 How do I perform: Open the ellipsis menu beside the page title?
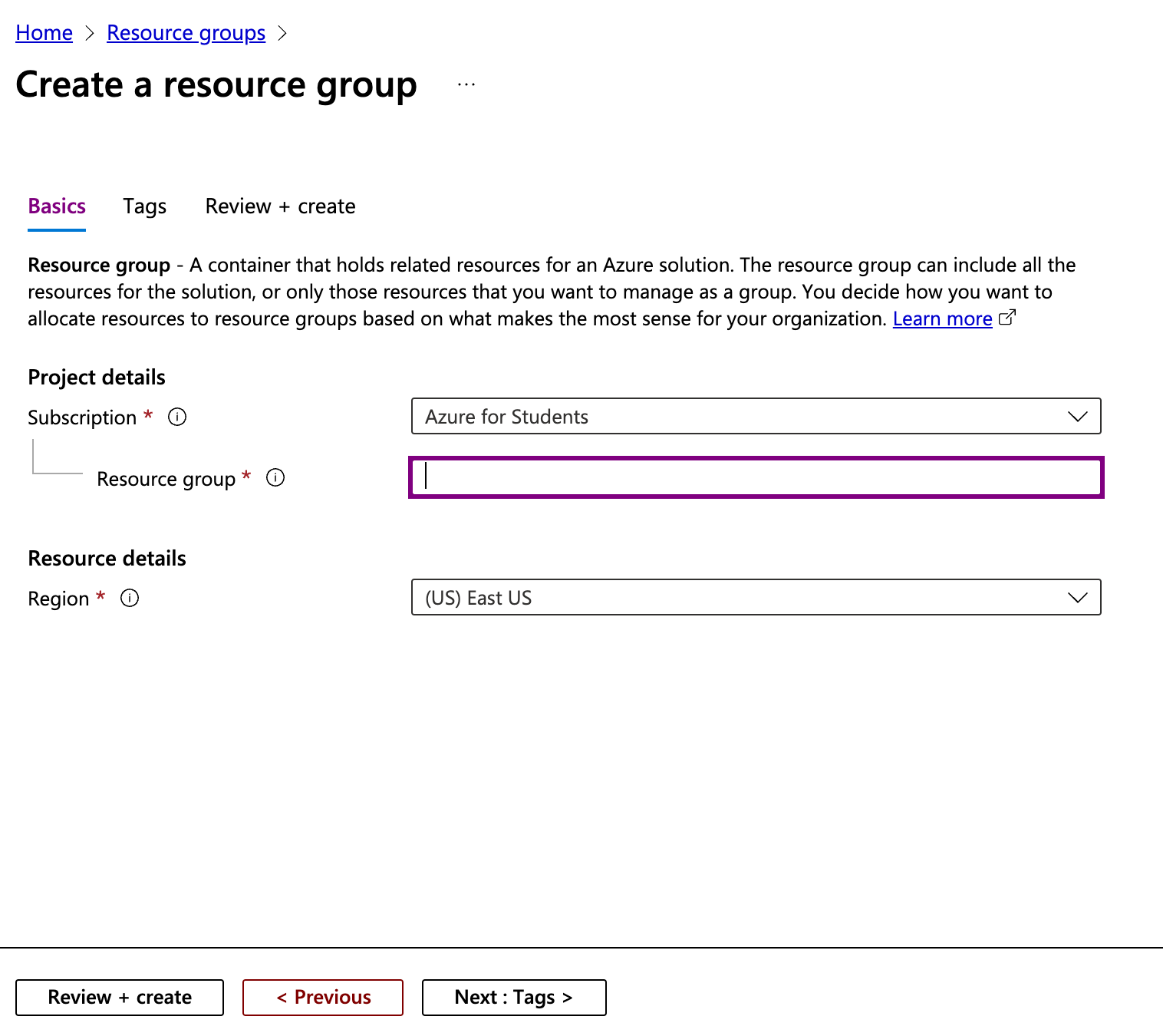click(466, 84)
